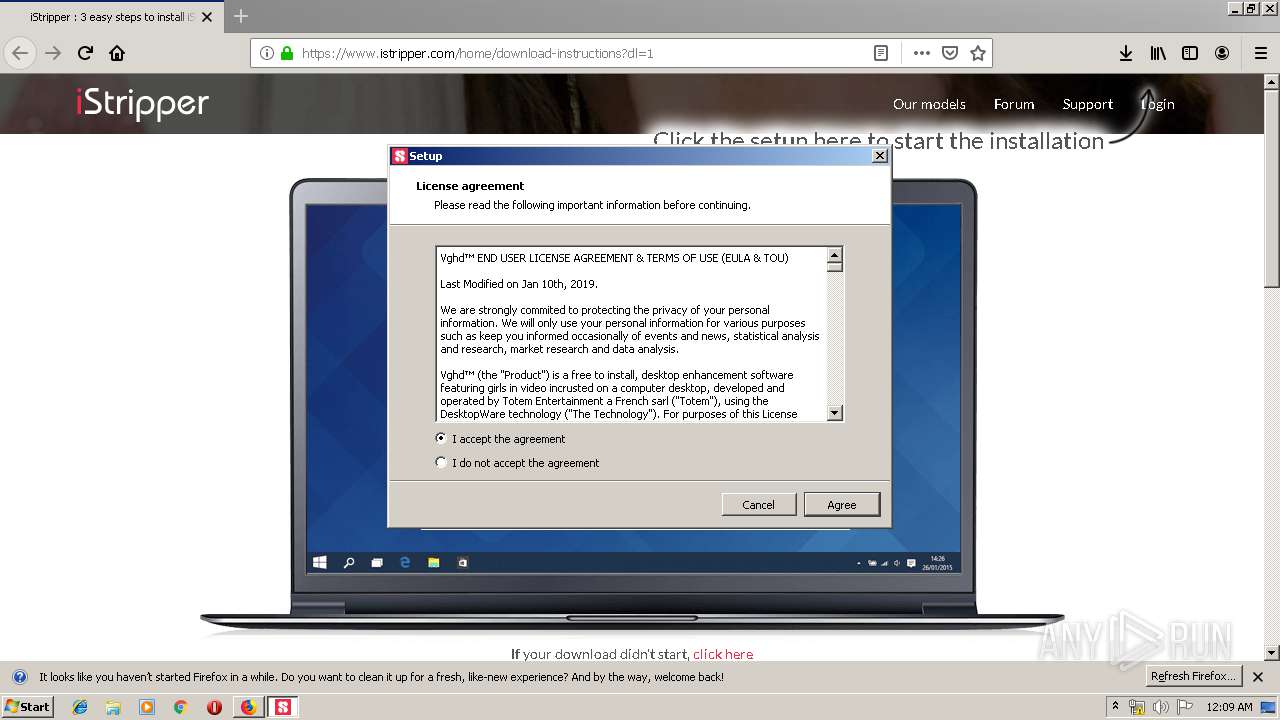This screenshot has height=720, width=1280.
Task: Open the Firefox downloads arrow
Action: (1126, 53)
